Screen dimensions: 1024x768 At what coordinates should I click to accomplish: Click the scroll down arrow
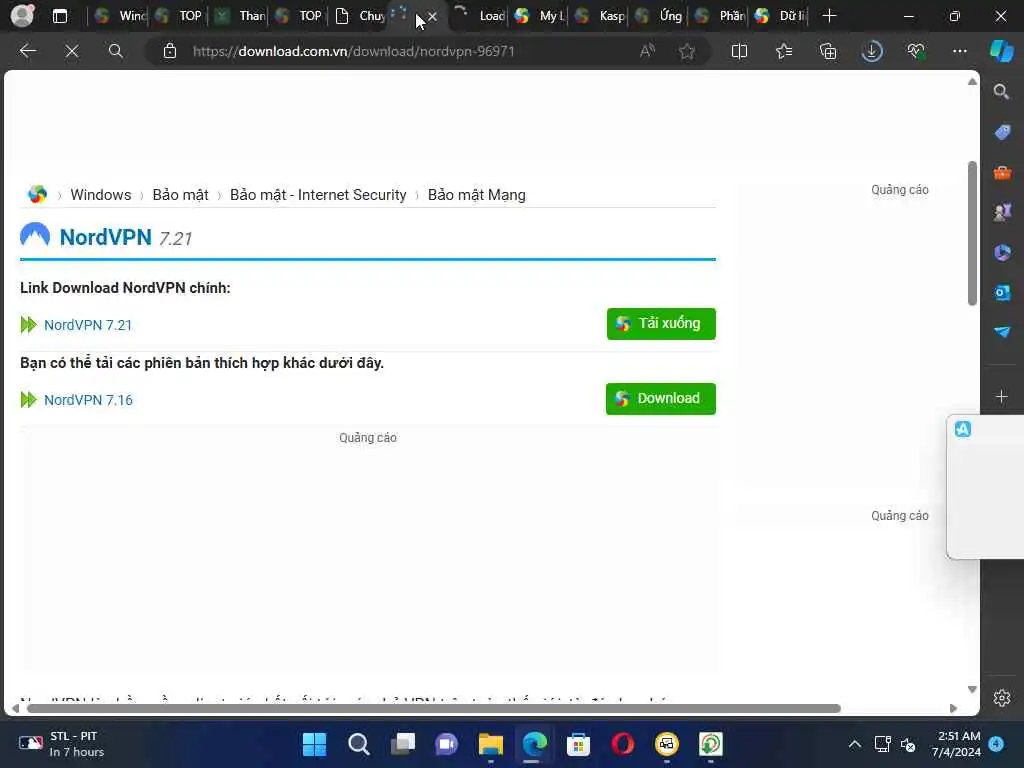point(972,689)
